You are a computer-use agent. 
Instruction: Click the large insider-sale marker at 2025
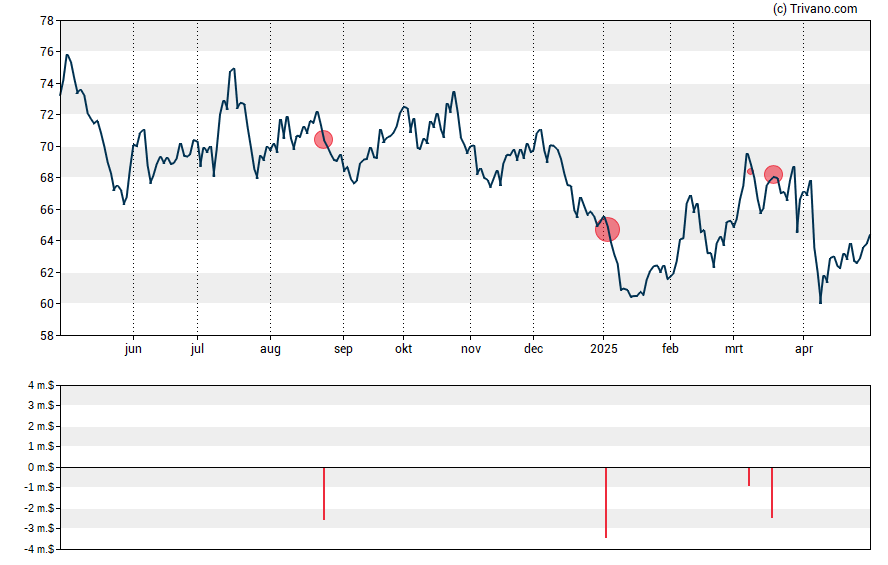tap(608, 229)
